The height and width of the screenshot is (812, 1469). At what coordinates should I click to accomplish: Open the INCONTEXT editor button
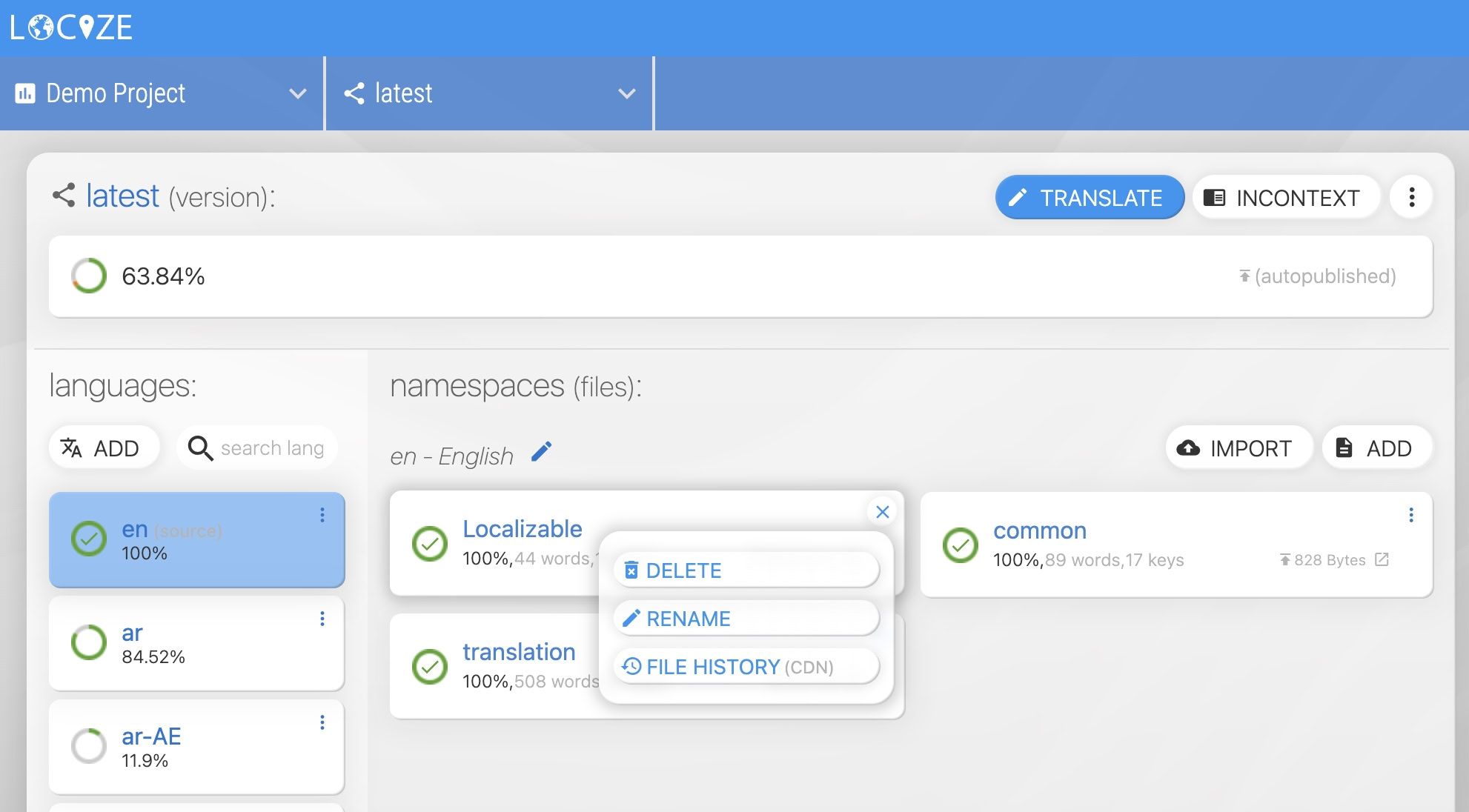pos(1286,198)
